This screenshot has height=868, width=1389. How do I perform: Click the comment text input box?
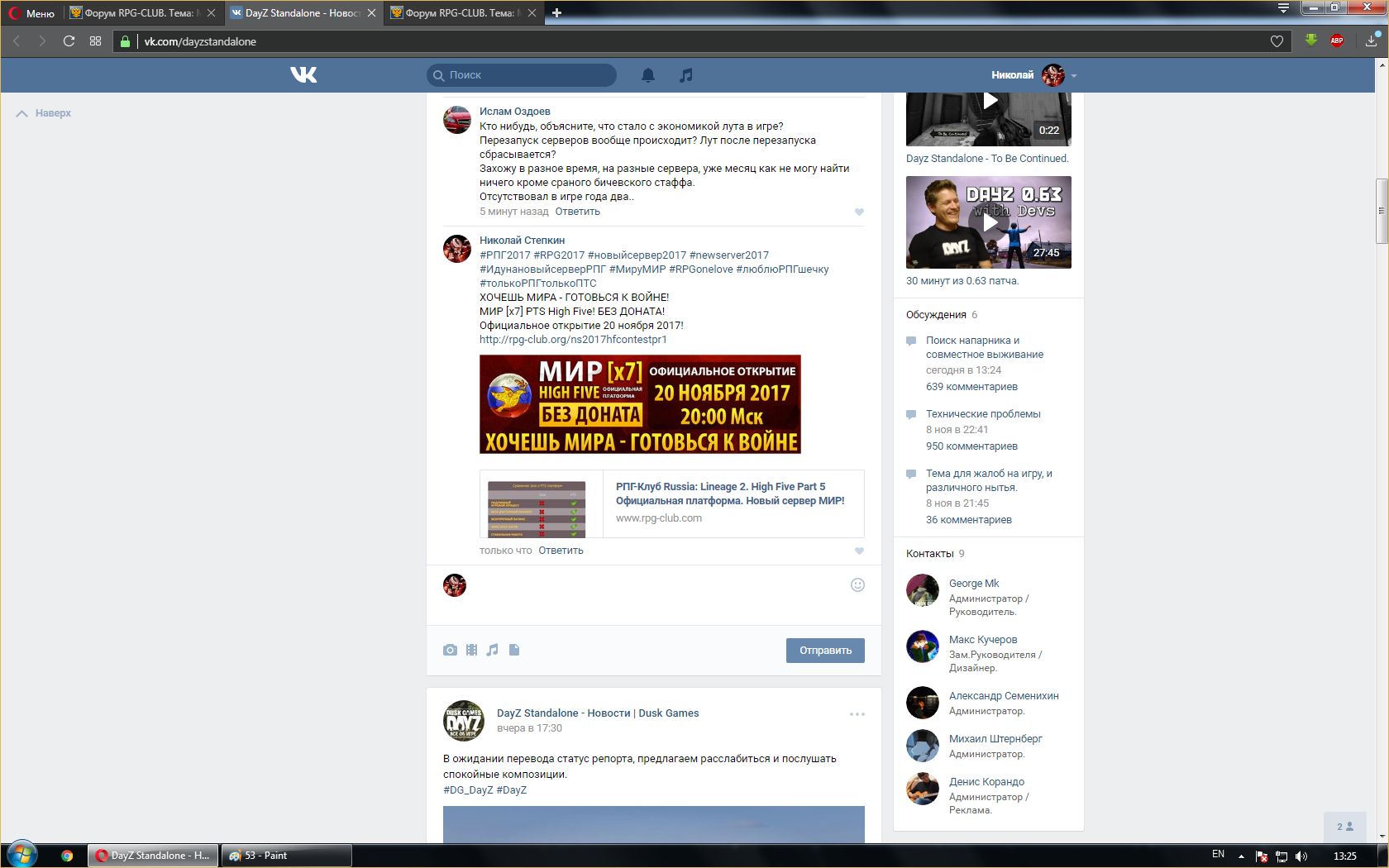click(x=657, y=595)
